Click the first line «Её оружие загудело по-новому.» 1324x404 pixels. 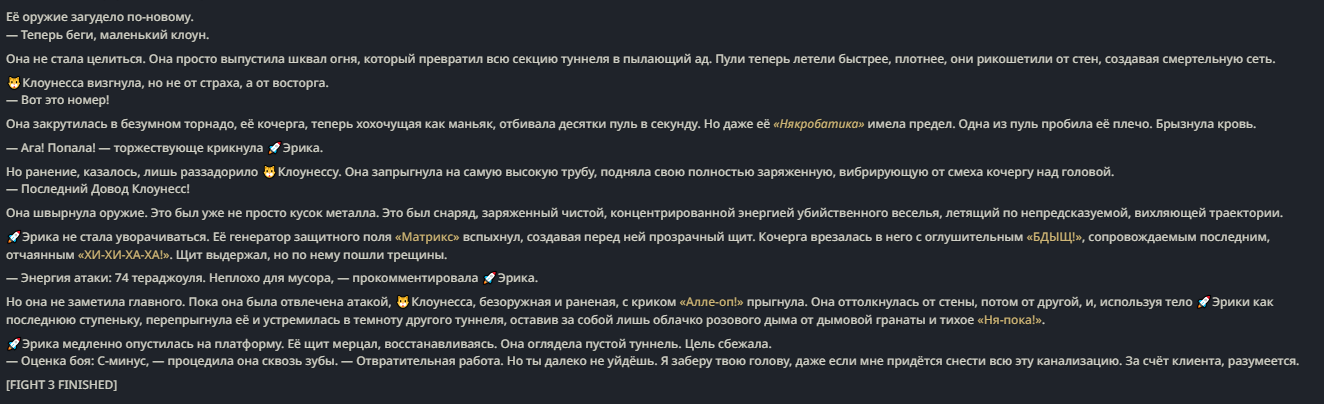100,18
